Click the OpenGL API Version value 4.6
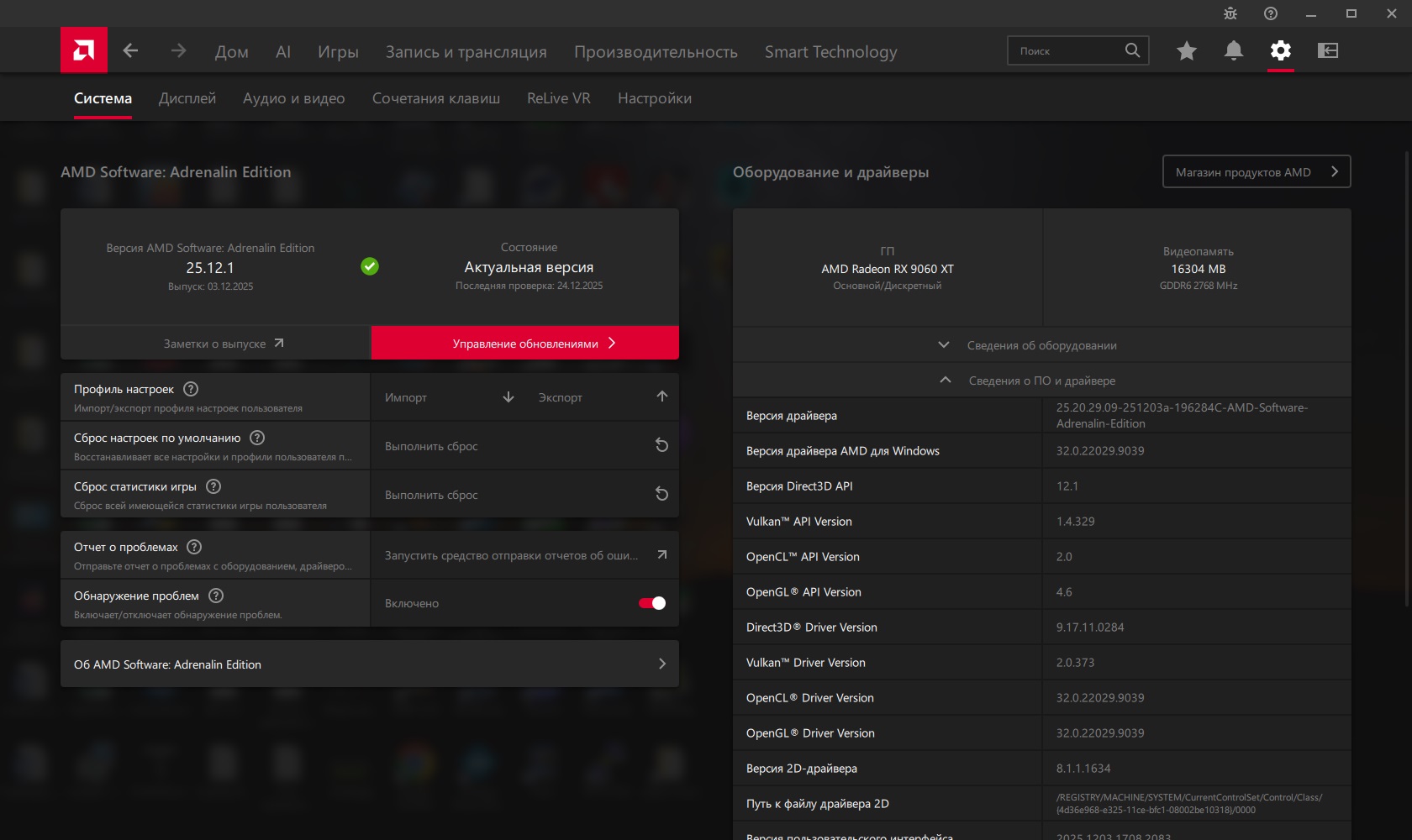 [x=1064, y=591]
